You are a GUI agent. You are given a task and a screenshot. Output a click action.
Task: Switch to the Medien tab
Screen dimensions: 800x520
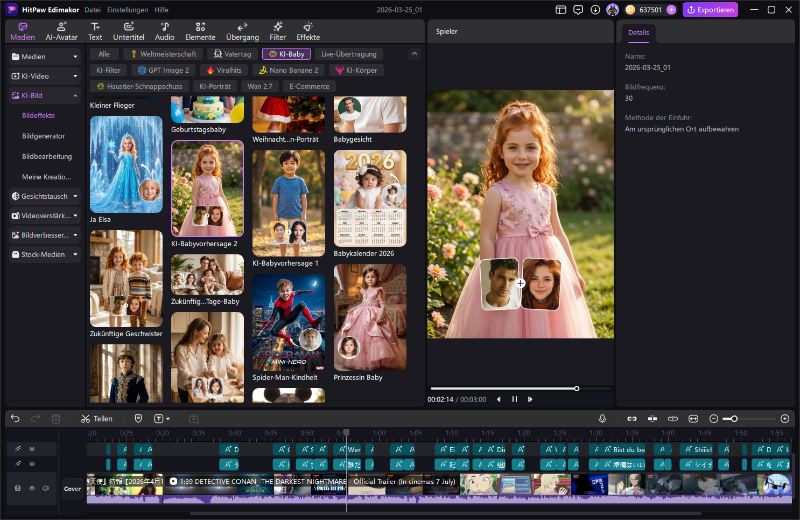coord(23,31)
